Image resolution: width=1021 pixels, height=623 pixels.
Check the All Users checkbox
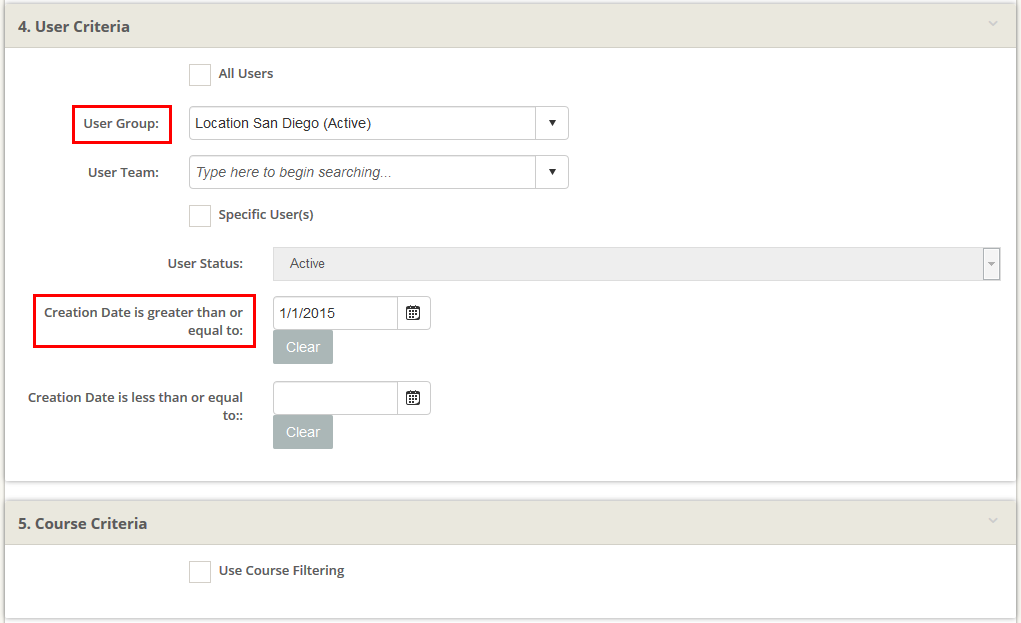point(200,75)
